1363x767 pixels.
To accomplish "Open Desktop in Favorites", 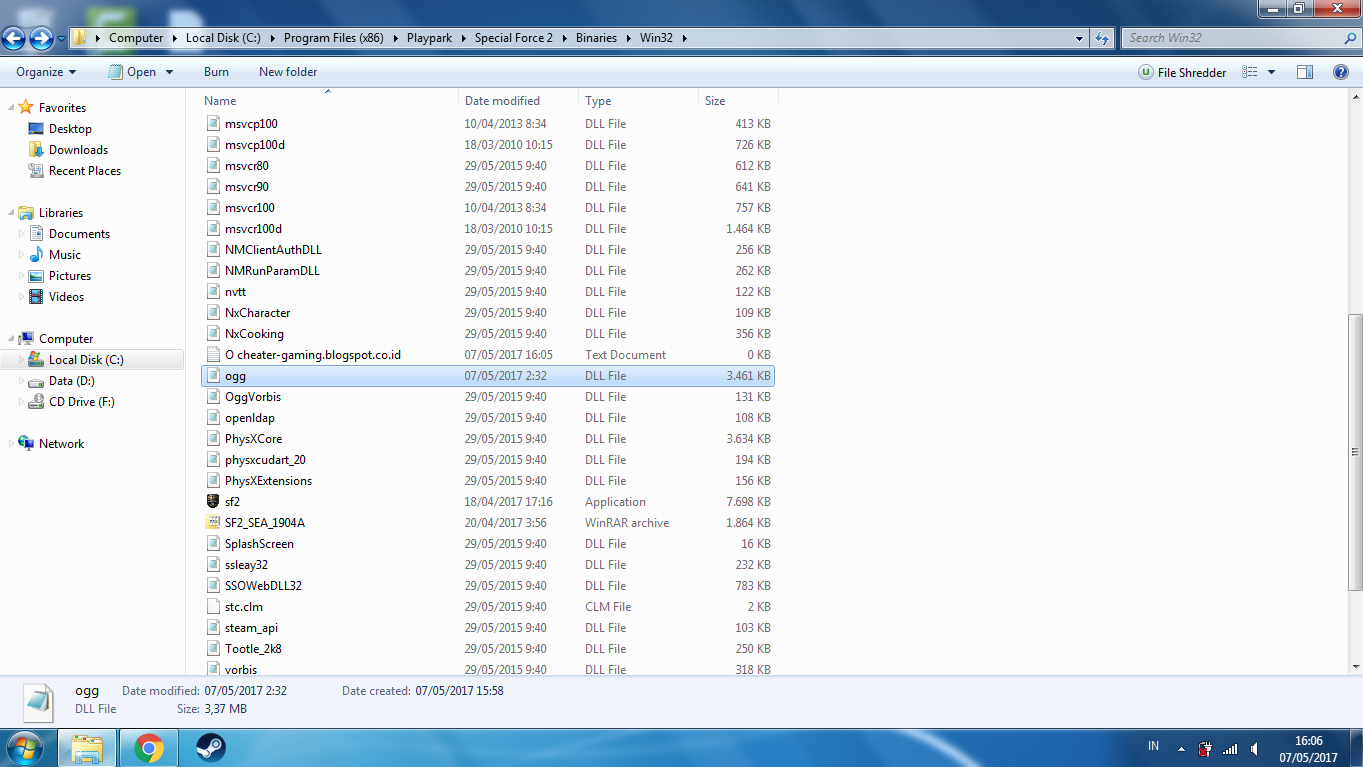I will click(x=70, y=129).
